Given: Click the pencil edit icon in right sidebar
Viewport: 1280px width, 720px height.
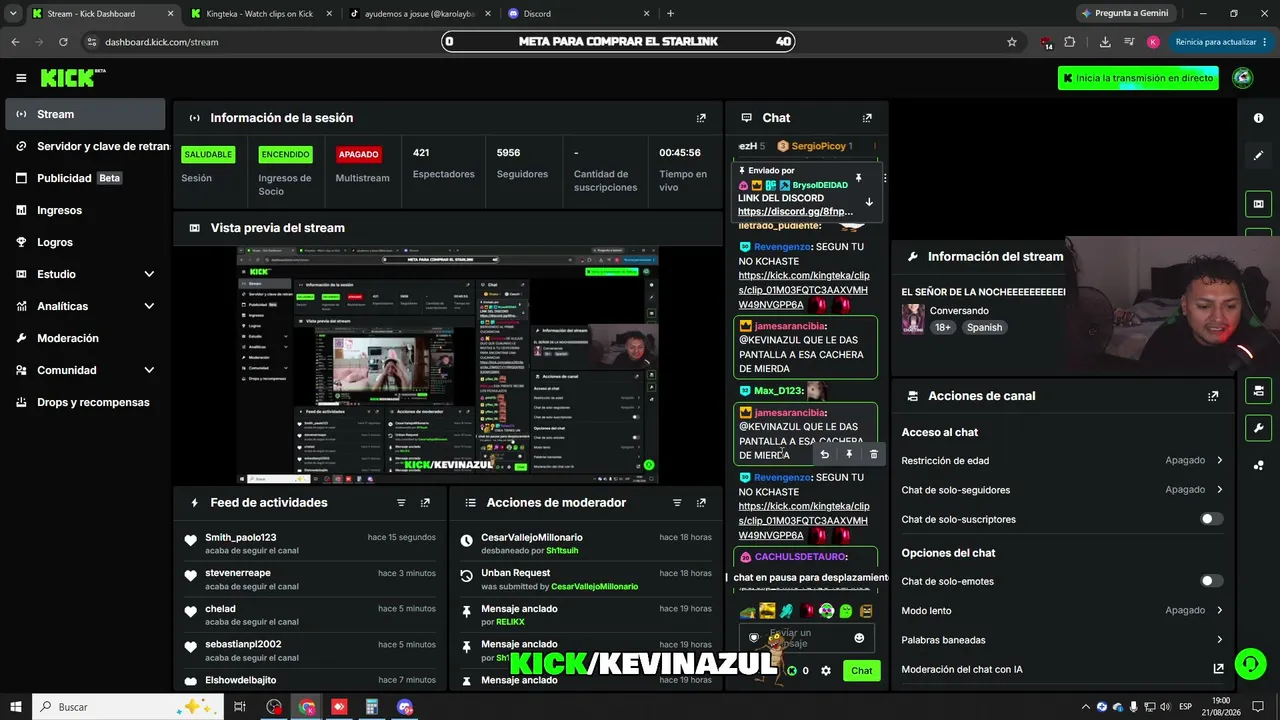Looking at the screenshot, I should [1258, 156].
